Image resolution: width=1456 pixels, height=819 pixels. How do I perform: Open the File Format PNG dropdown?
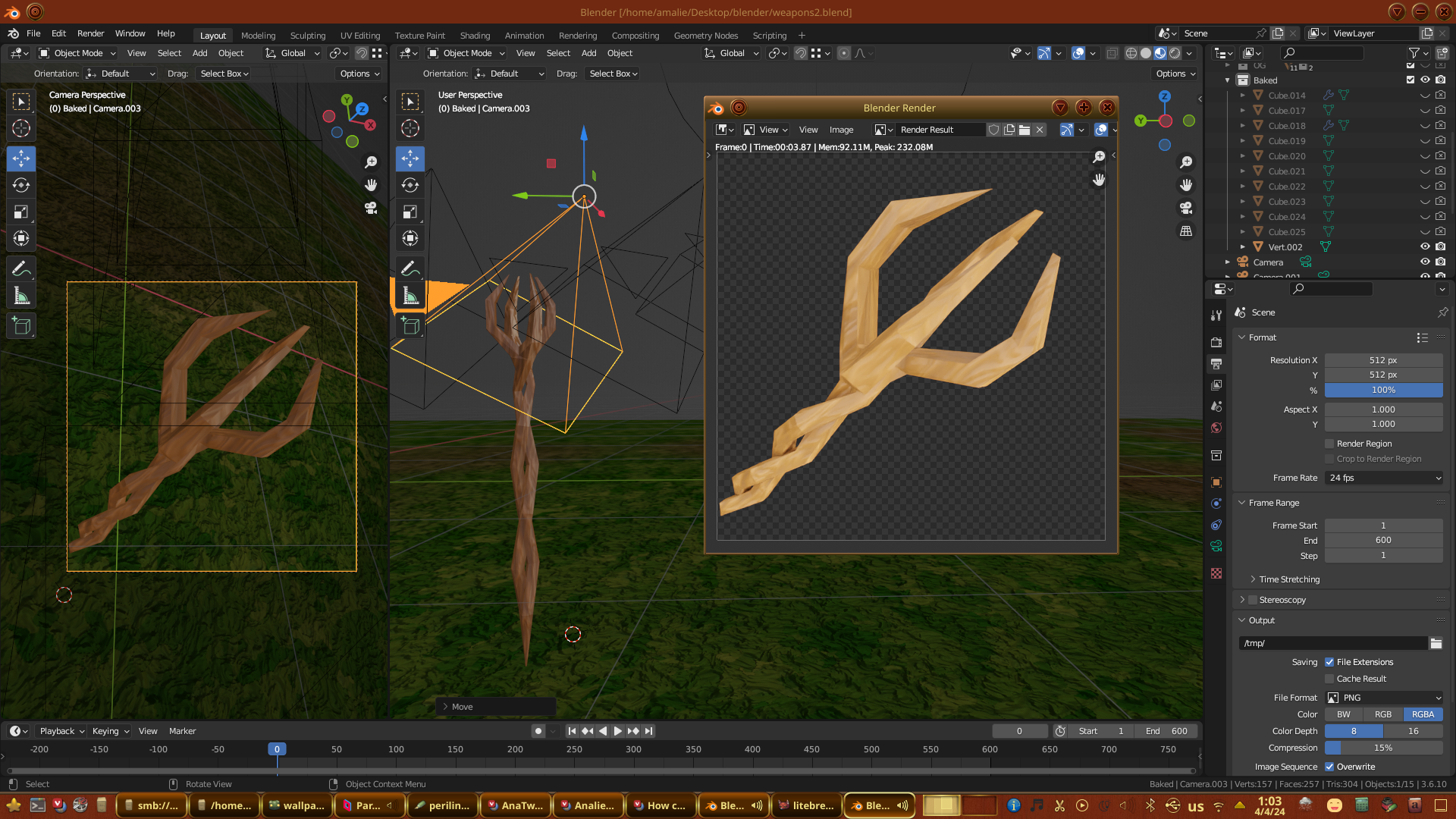click(x=1383, y=698)
